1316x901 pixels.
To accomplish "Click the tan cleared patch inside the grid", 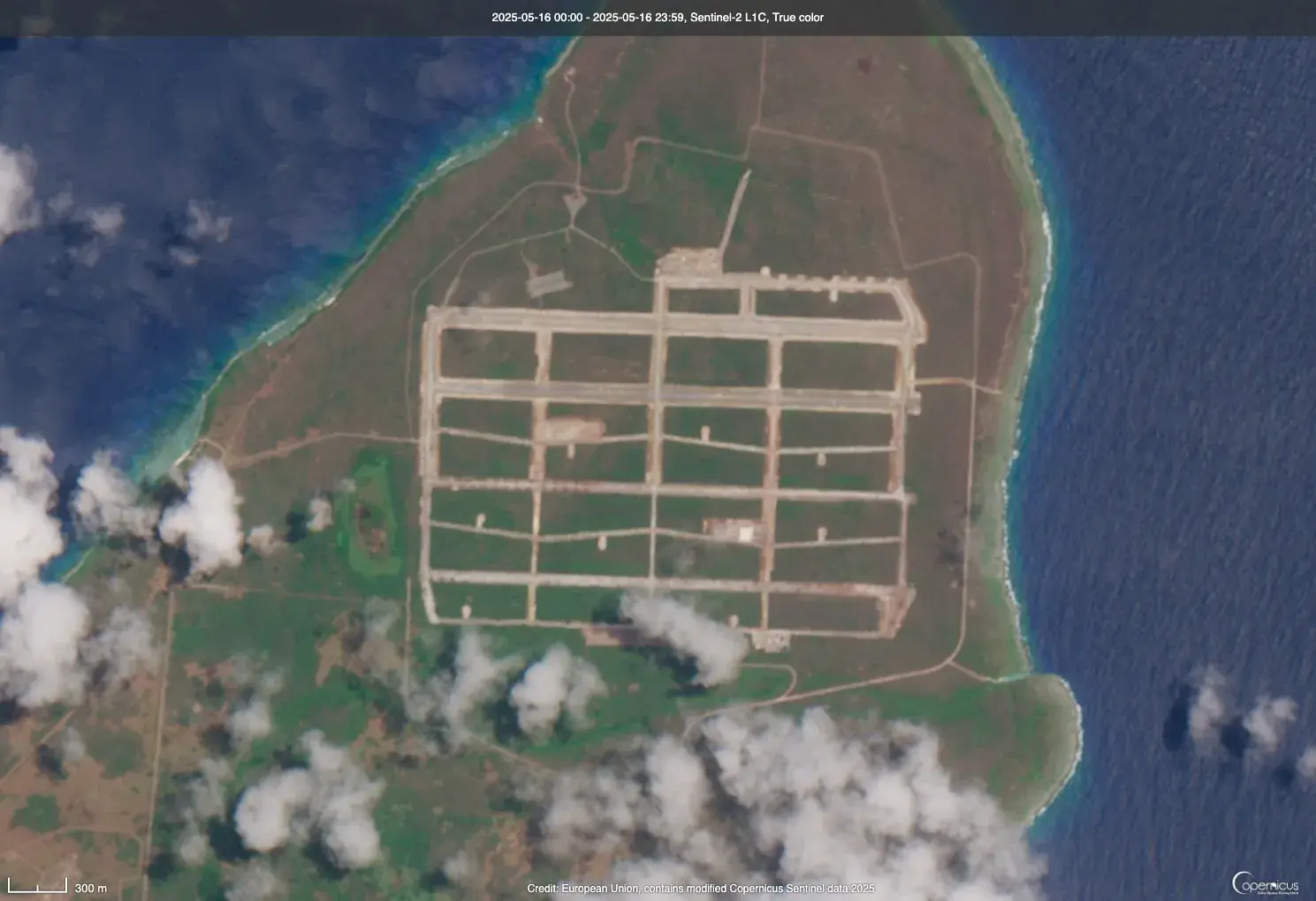I will pyautogui.click(x=571, y=430).
